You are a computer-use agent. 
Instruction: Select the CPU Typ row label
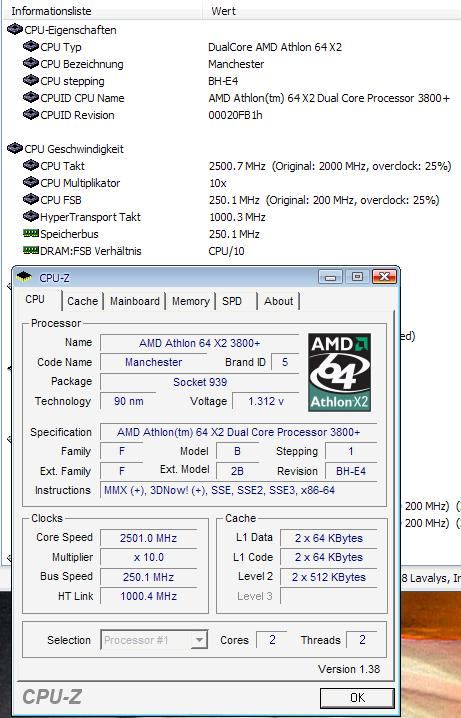pos(61,47)
